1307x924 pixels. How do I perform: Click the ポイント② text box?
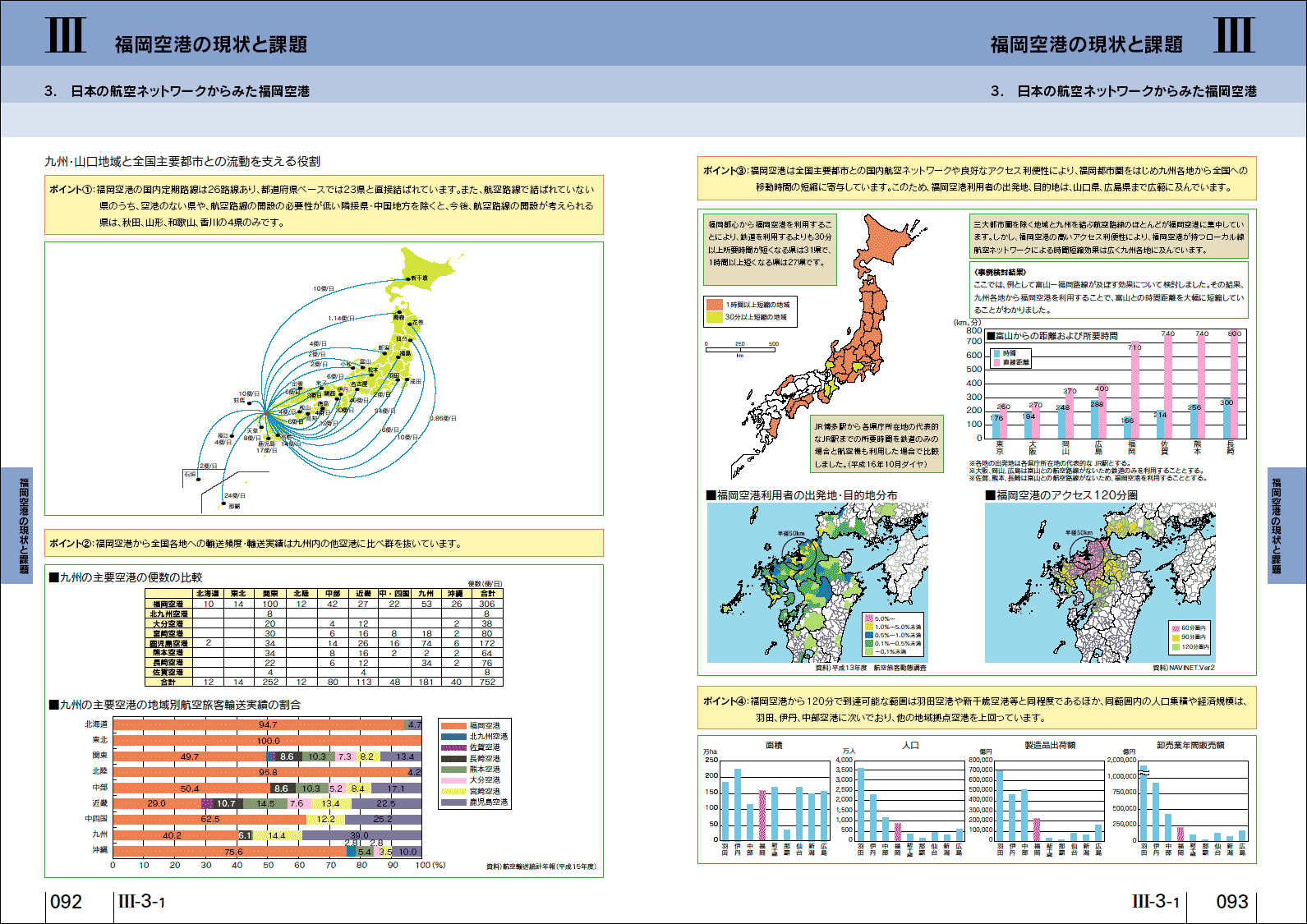[x=324, y=543]
